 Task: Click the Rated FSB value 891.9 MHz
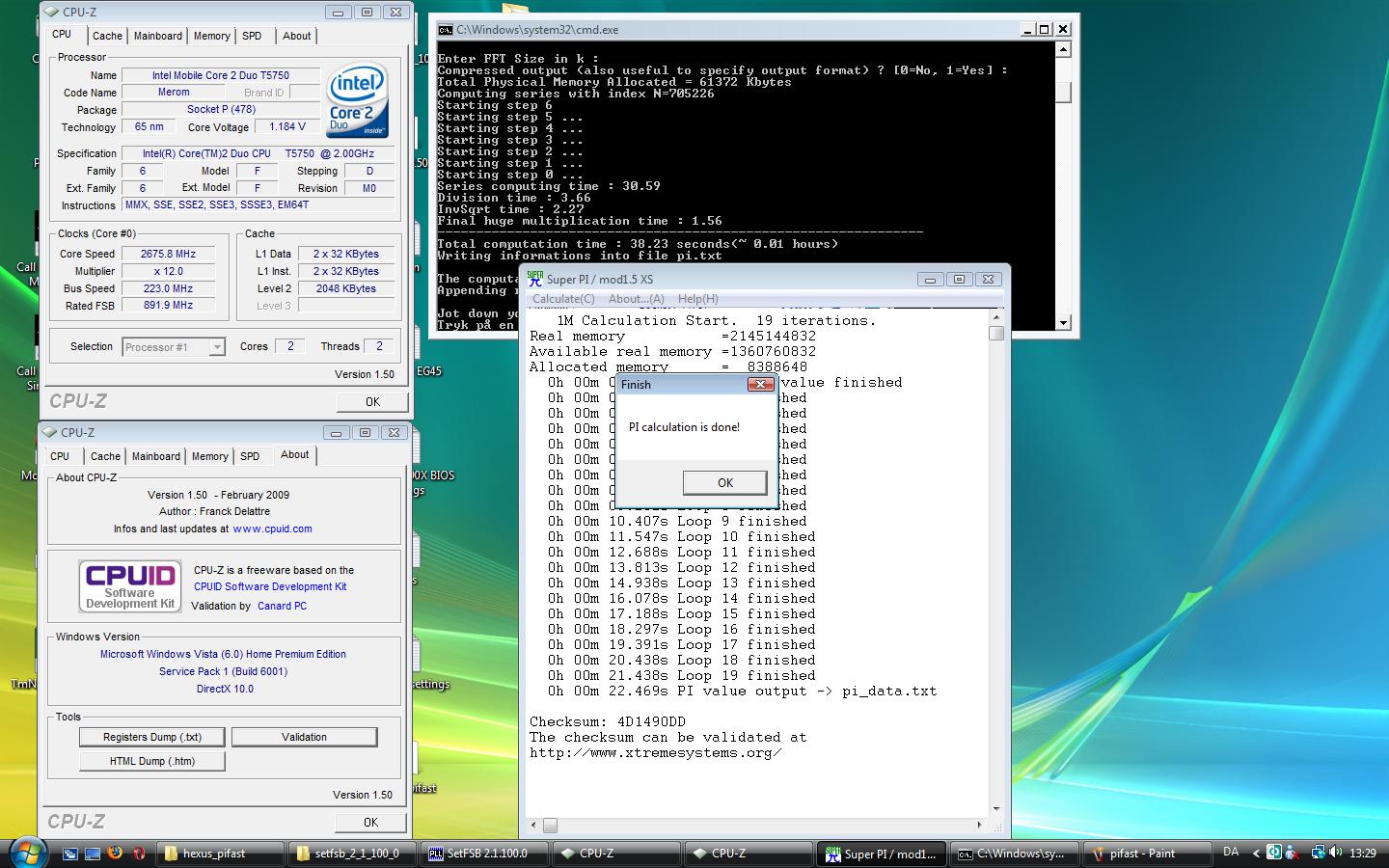pos(168,305)
